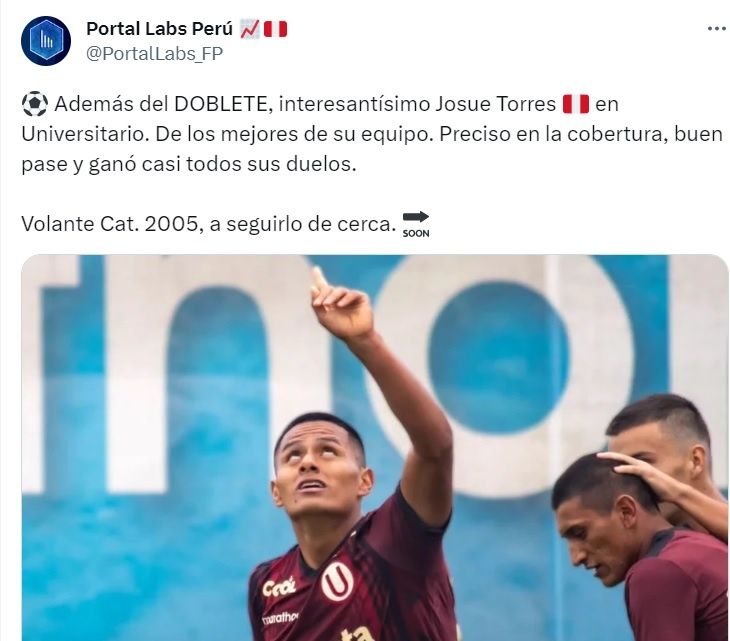The image size is (730, 641).
Task: Click the Portal Labs Perú display name
Action: (x=159, y=29)
